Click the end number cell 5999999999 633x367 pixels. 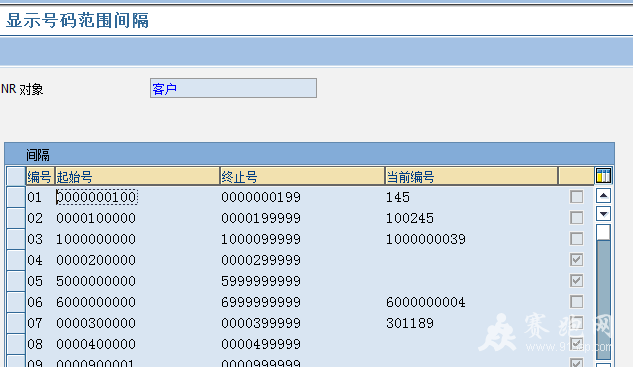261,281
